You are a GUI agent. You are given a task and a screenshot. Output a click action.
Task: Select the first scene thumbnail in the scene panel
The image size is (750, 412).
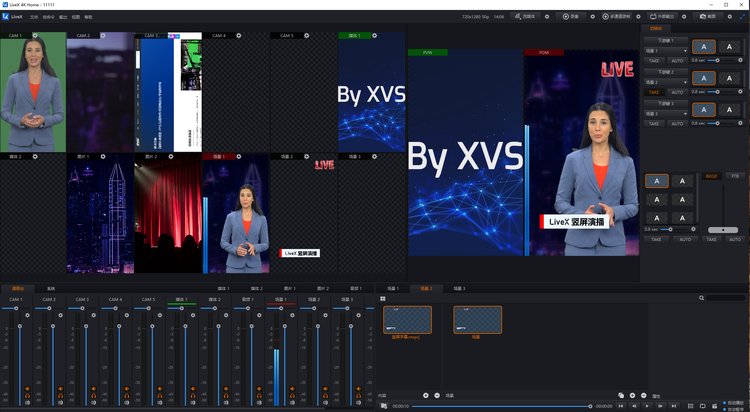point(407,320)
